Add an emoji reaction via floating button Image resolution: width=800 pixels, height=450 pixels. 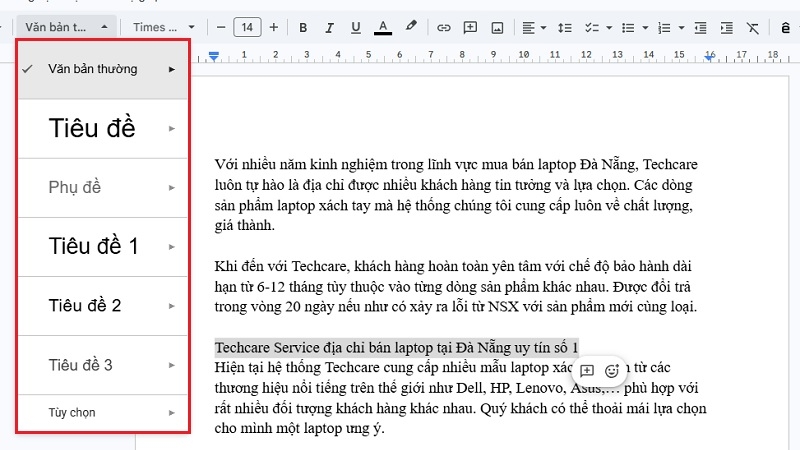tap(611, 370)
